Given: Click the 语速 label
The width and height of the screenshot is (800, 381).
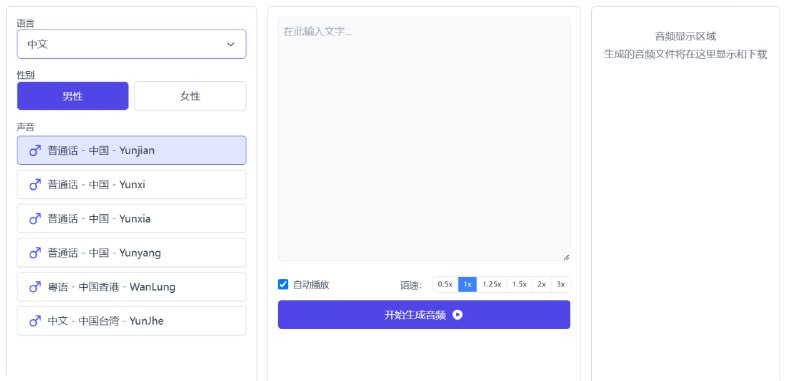Looking at the screenshot, I should coord(411,285).
